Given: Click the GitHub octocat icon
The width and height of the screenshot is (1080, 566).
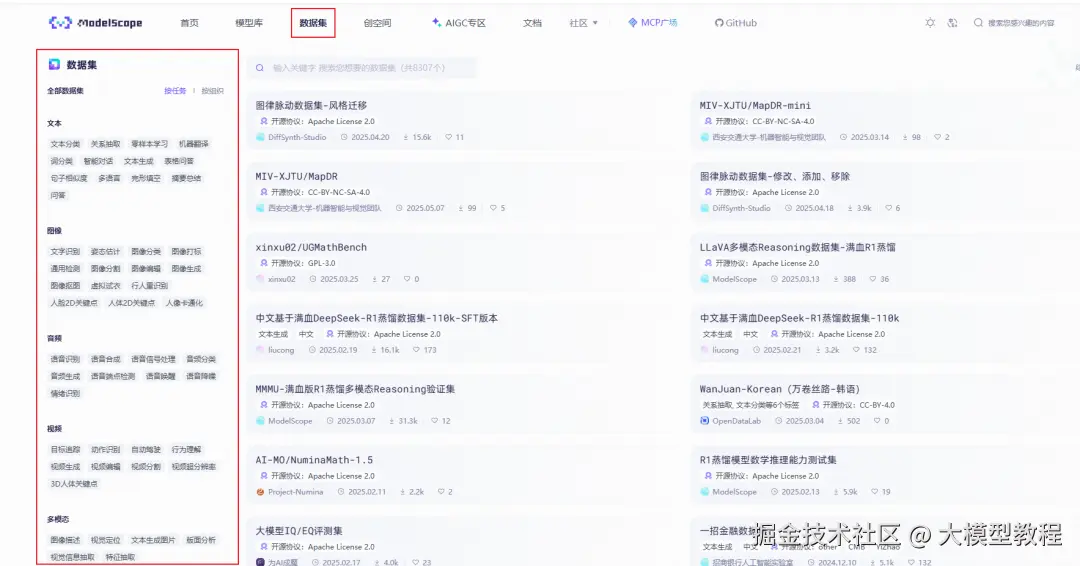Looking at the screenshot, I should pyautogui.click(x=719, y=23).
